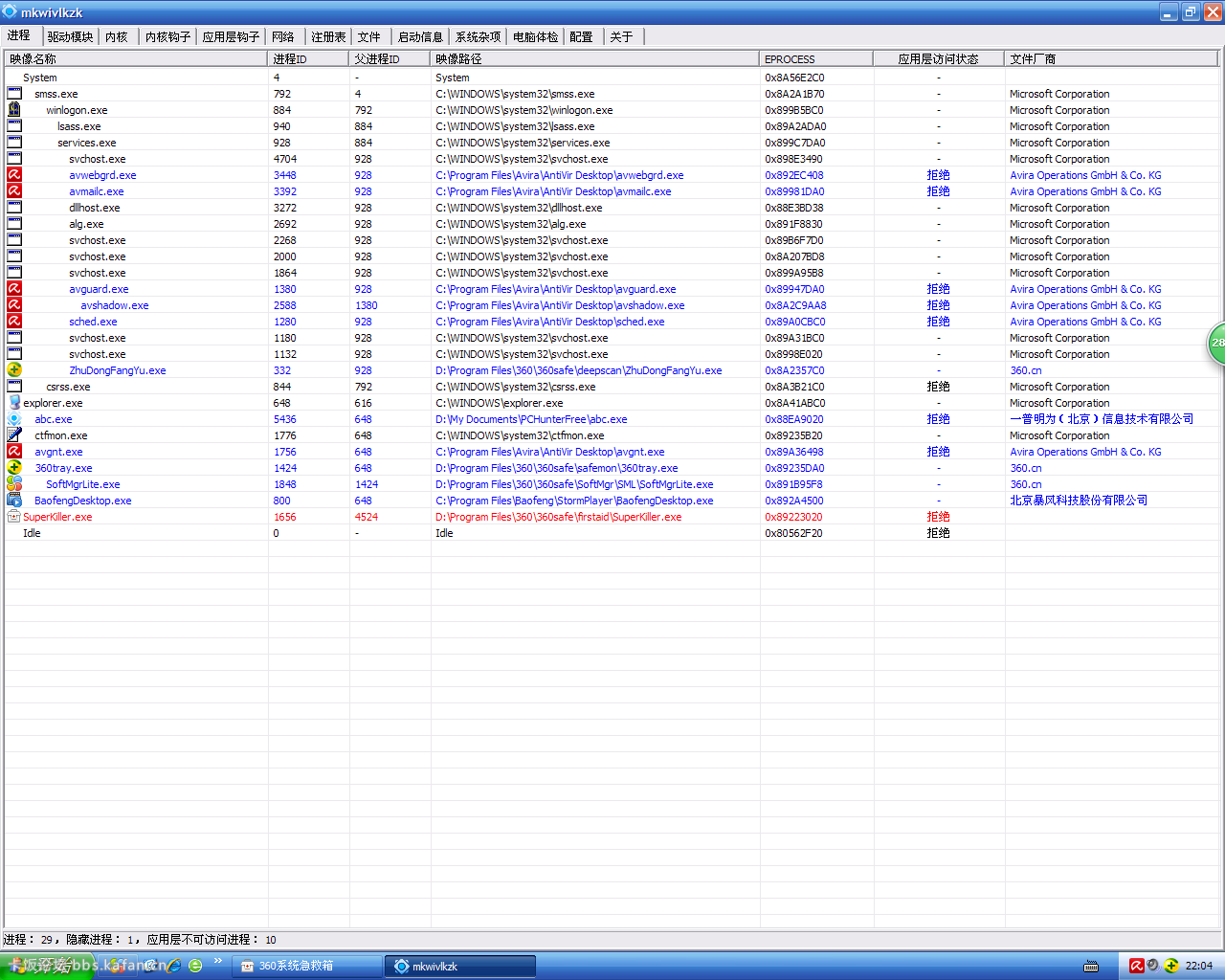This screenshot has height=980, width=1225.
Task: Sort by the 文件厂商 column header
Action: [x=1111, y=58]
